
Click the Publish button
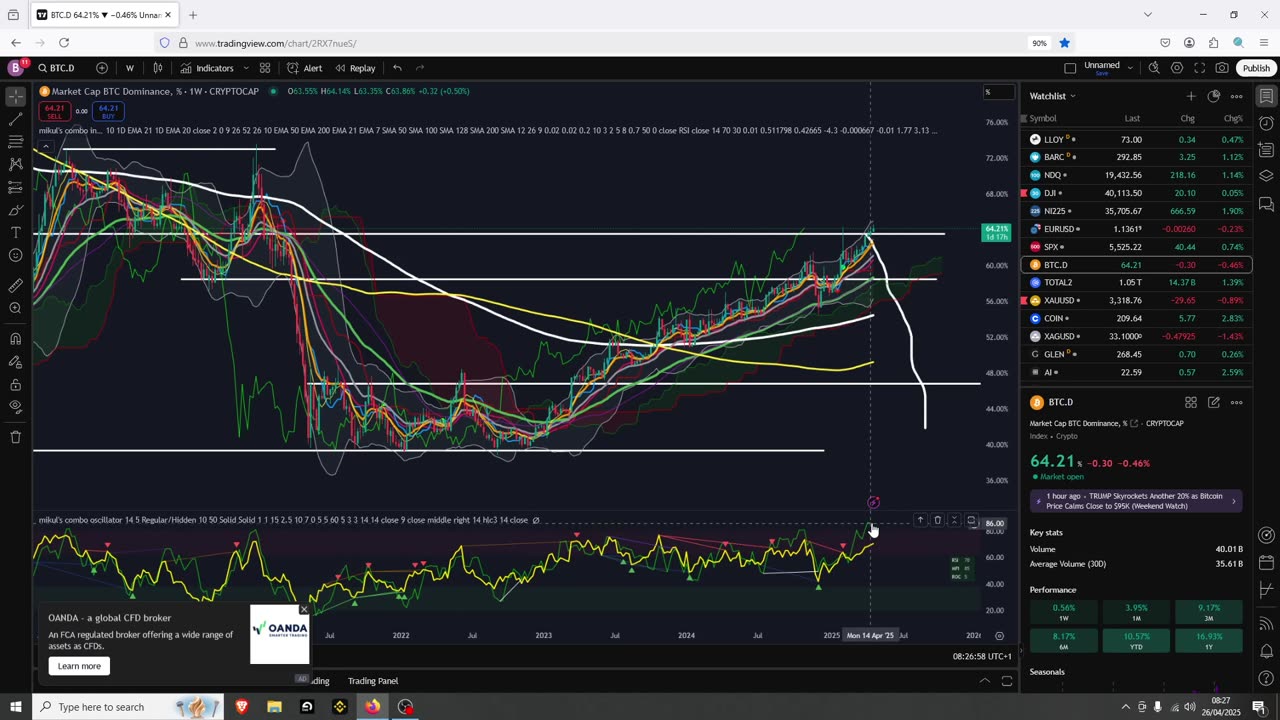click(x=1256, y=68)
